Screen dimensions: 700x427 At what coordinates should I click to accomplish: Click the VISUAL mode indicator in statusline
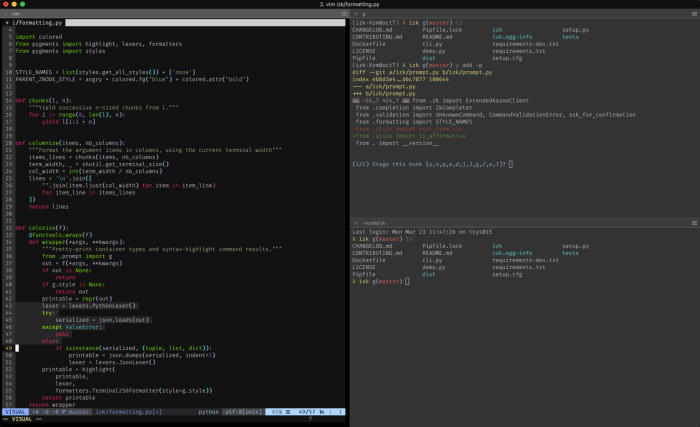click(x=15, y=412)
